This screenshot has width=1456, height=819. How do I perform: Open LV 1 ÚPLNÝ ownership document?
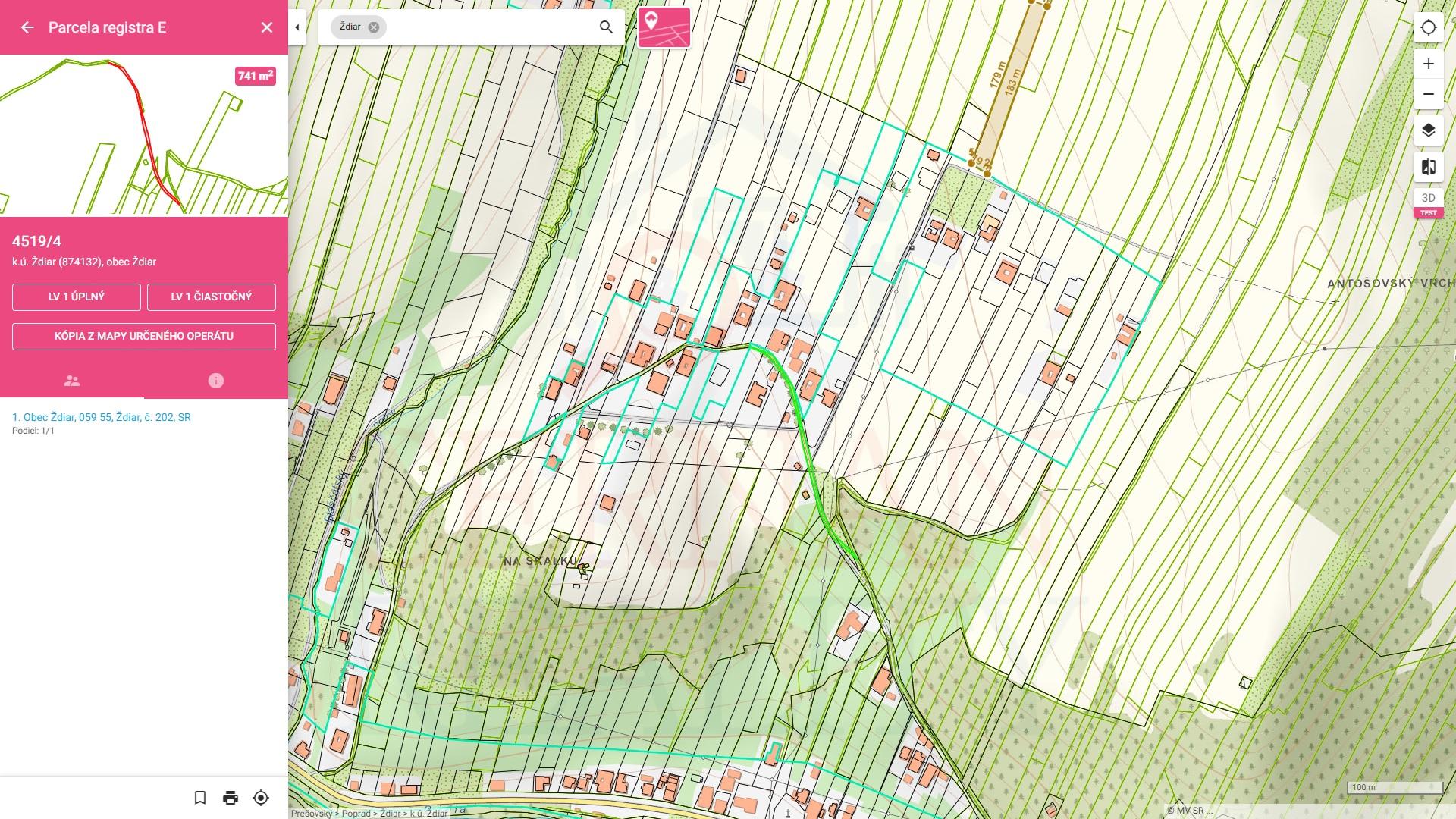tap(77, 297)
